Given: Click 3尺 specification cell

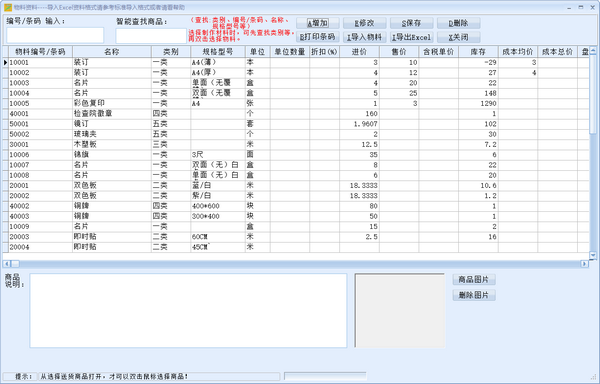Looking at the screenshot, I should 218,155.
